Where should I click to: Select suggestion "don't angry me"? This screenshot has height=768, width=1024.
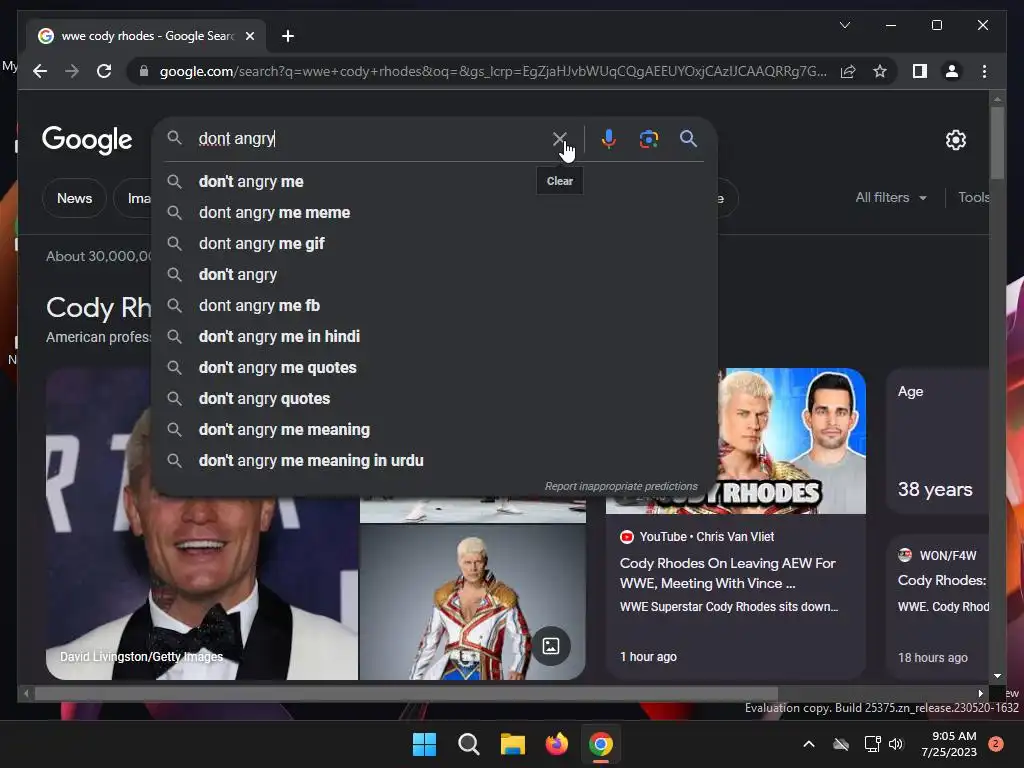434,182
